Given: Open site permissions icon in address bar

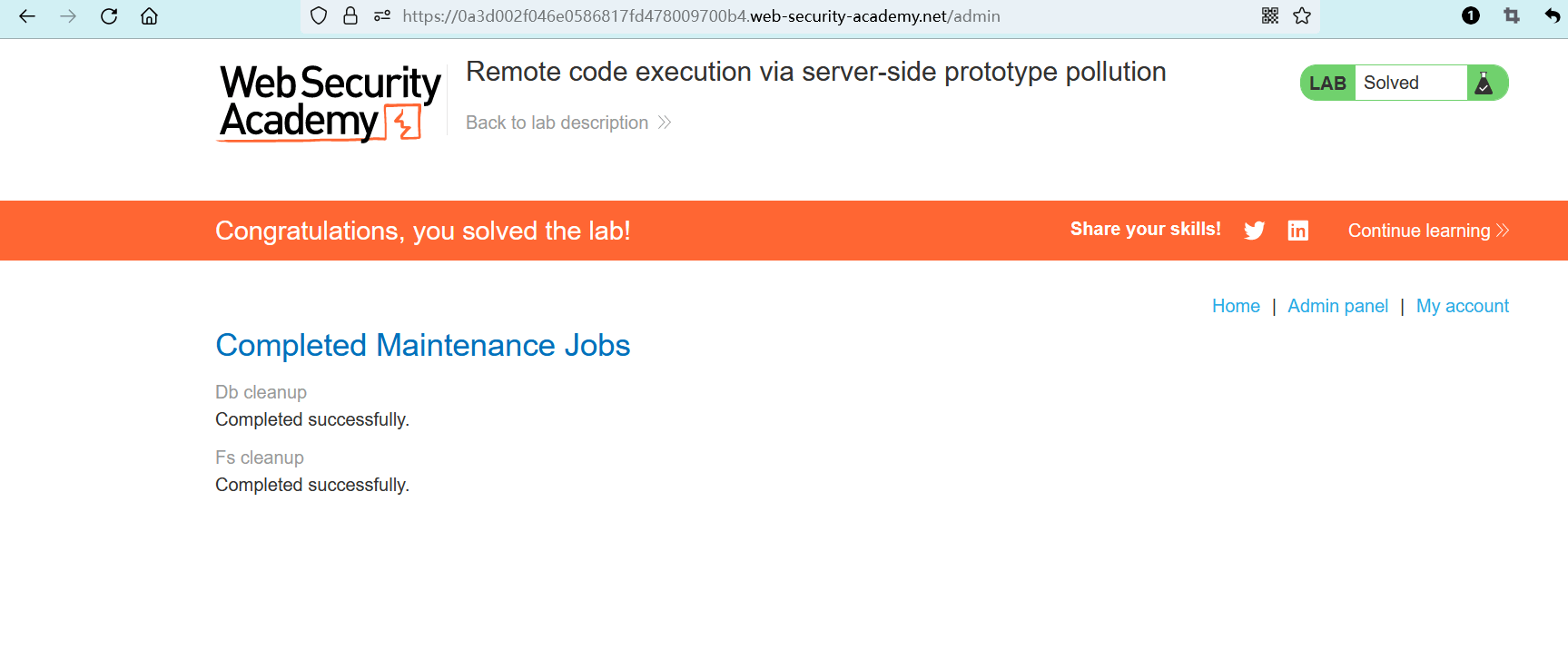Looking at the screenshot, I should pos(382,16).
